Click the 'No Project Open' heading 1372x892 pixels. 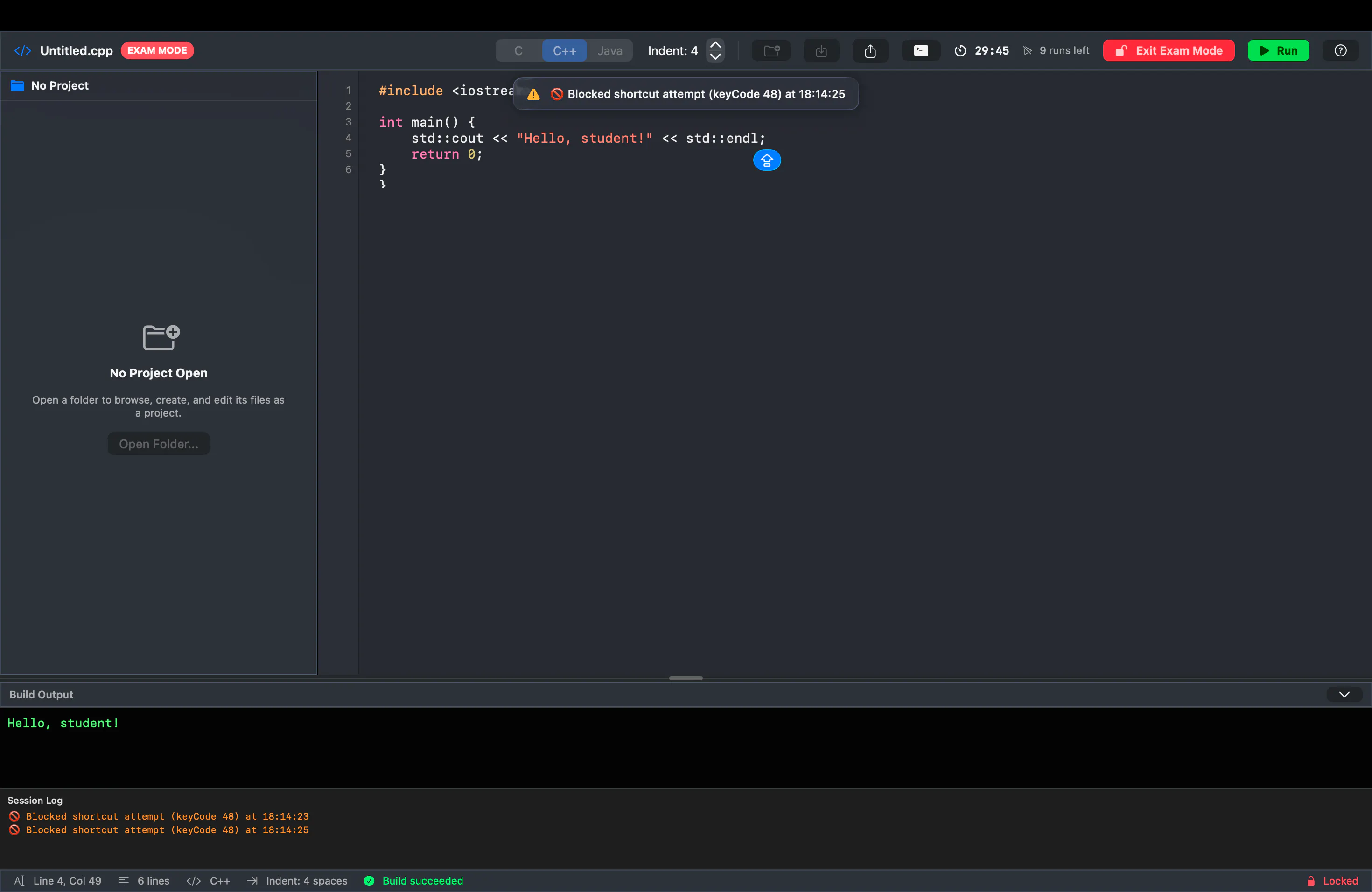pos(159,373)
